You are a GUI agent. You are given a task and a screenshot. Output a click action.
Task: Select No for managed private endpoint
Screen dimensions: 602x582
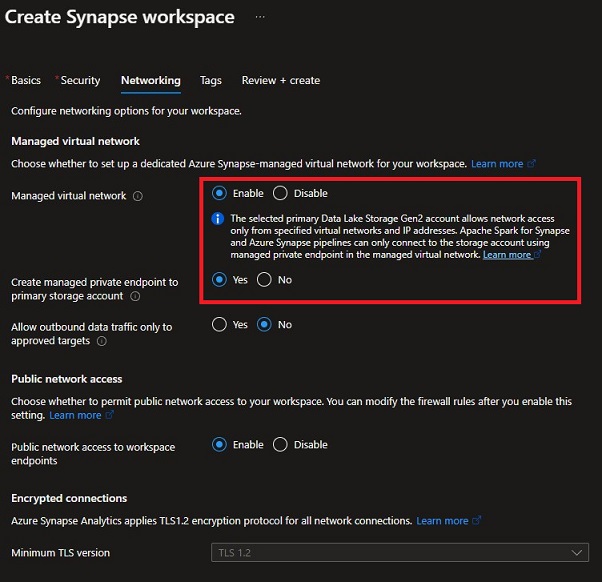[x=264, y=280]
